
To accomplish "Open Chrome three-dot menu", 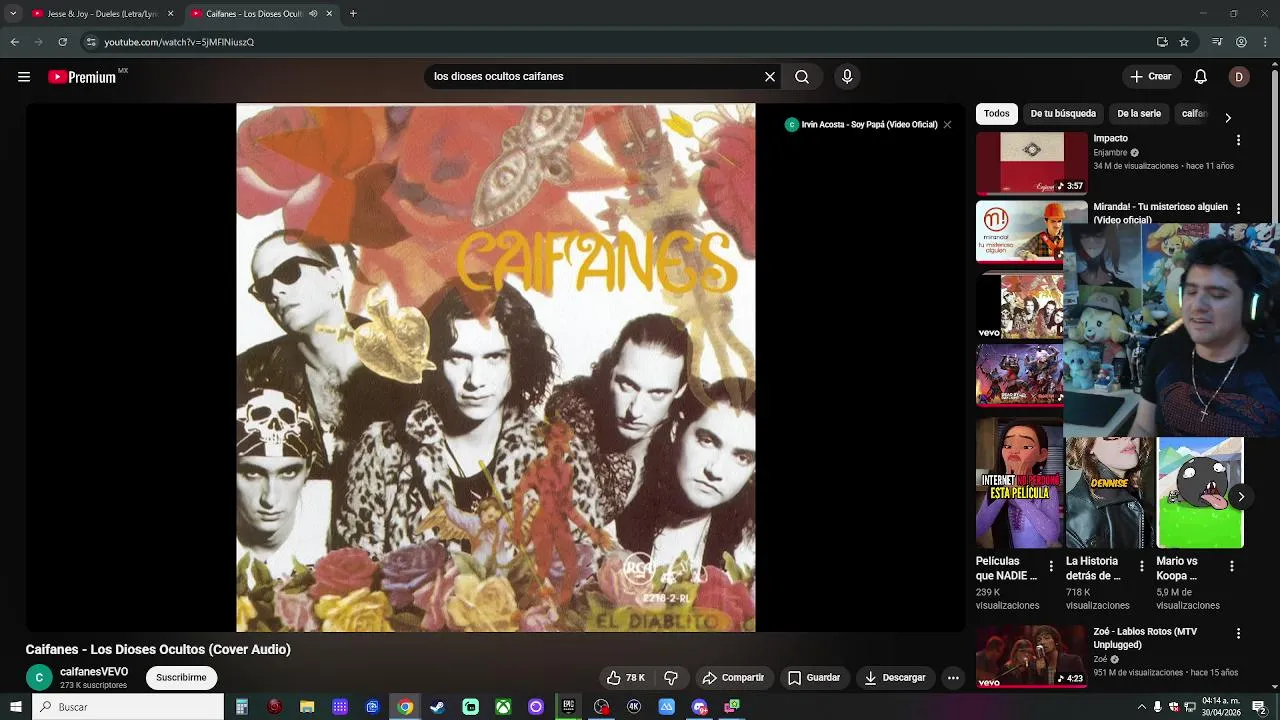I will pyautogui.click(x=1264, y=42).
